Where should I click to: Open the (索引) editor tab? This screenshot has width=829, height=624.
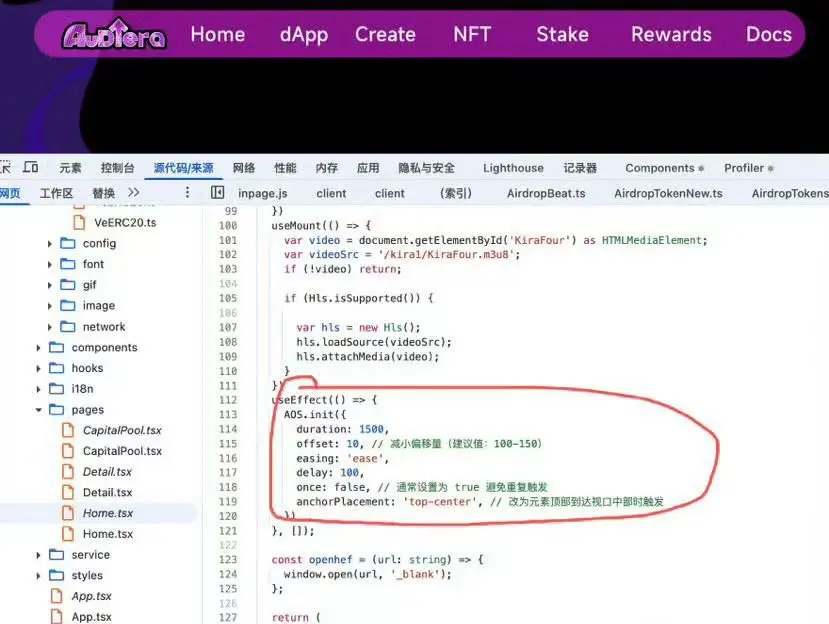[455, 194]
